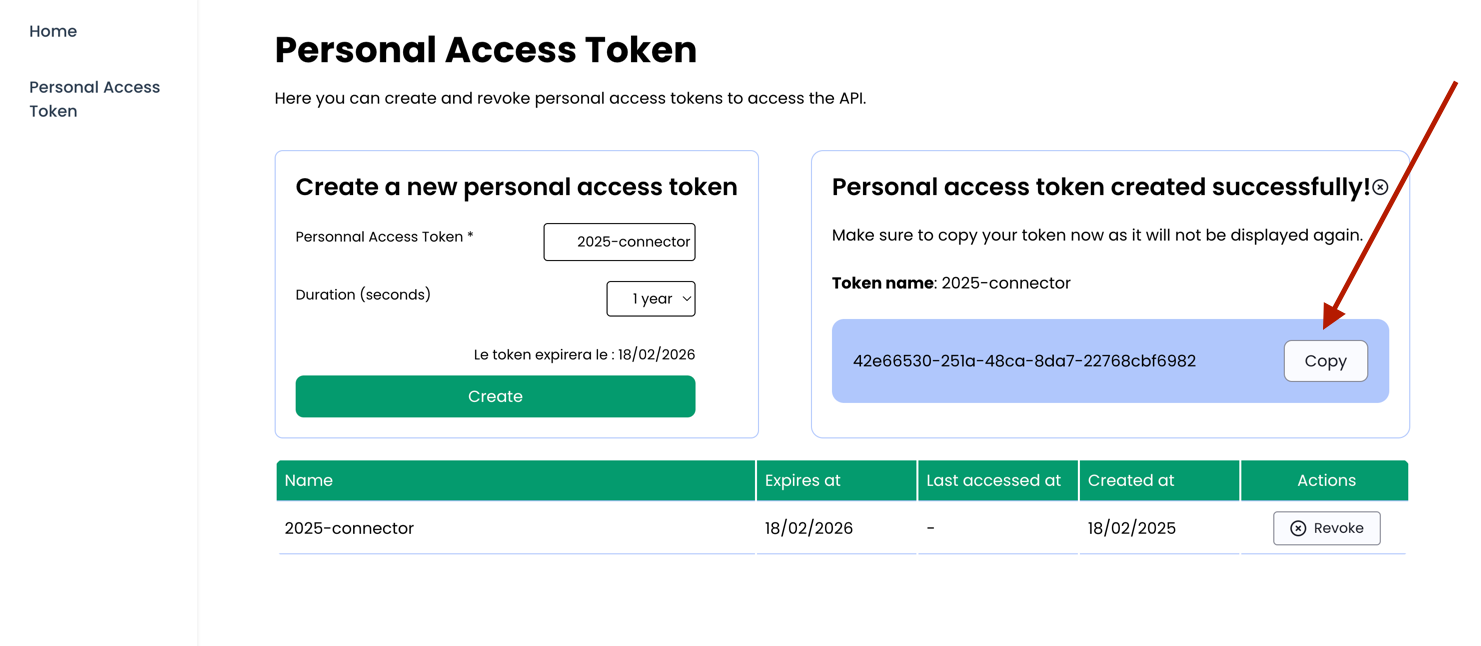Click the Personnal Access Token field label
This screenshot has width=1481, height=646.
384,237
